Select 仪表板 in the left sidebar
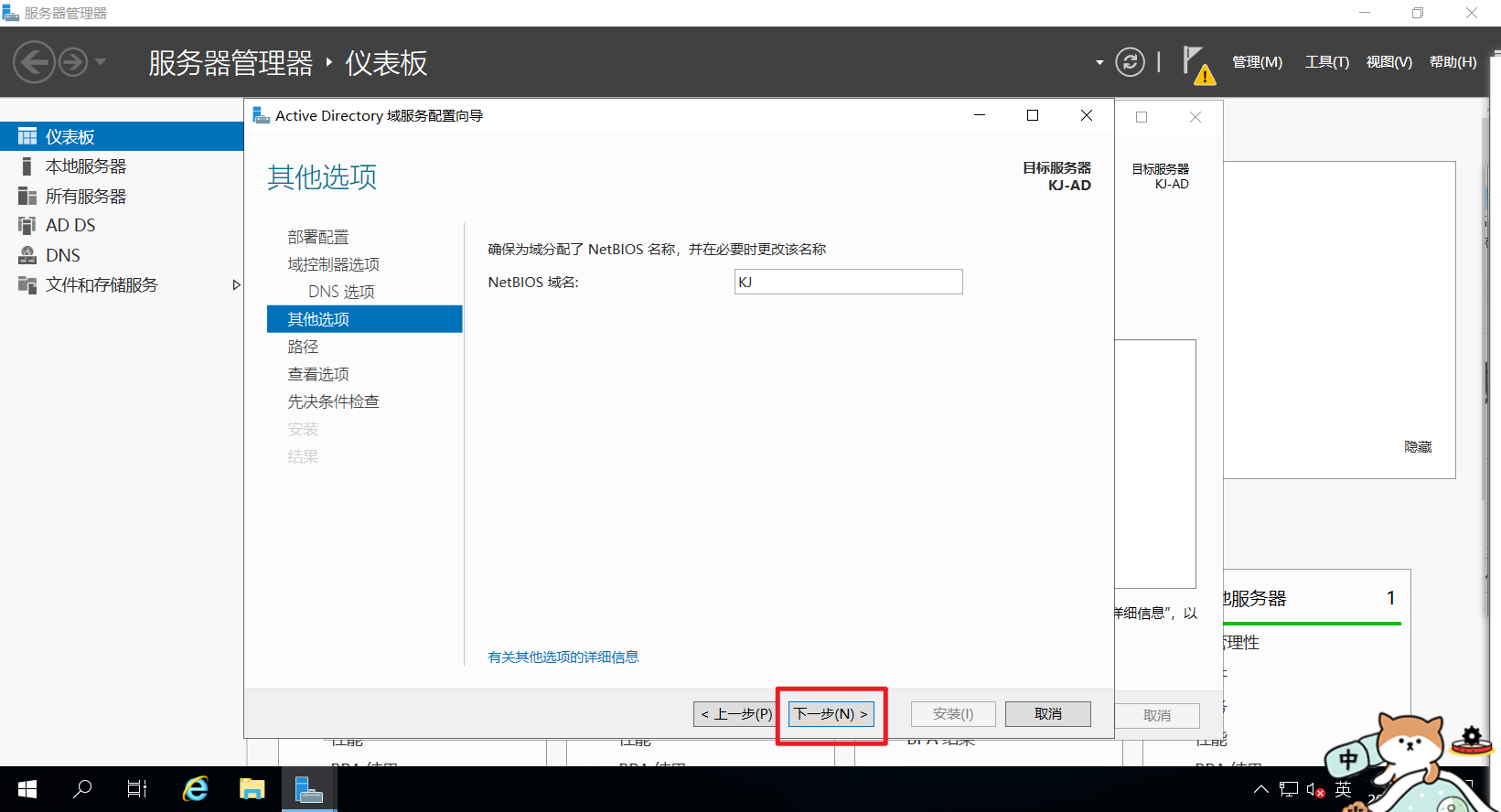The width and height of the screenshot is (1501, 812). (122, 136)
